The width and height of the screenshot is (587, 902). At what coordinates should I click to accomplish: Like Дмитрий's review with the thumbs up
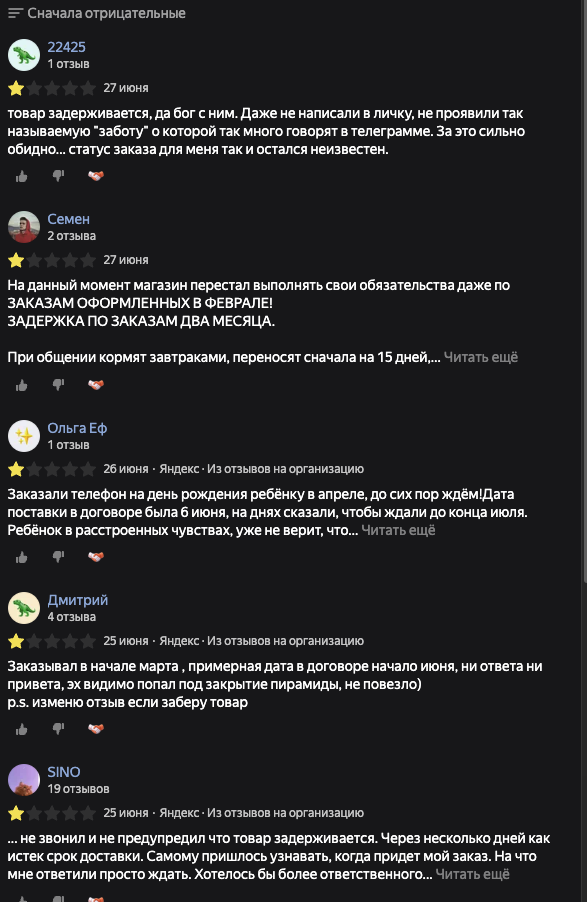pyautogui.click(x=22, y=729)
